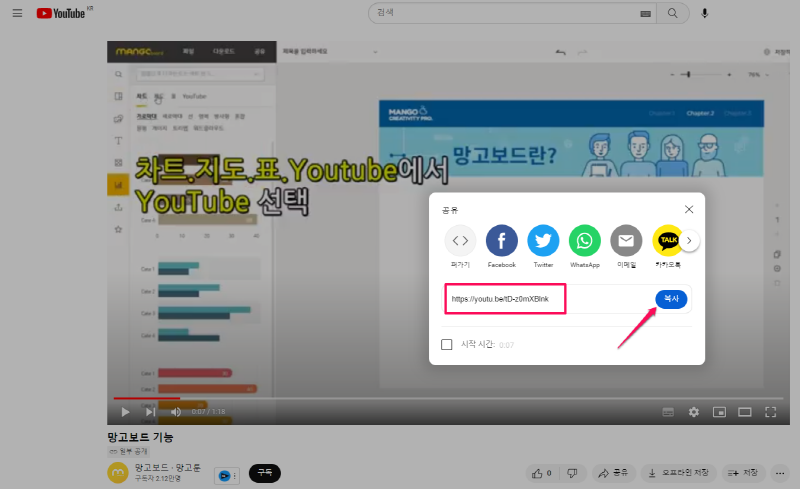
Task: Click the 0:07 / 1:18 time display
Action: [x=208, y=411]
